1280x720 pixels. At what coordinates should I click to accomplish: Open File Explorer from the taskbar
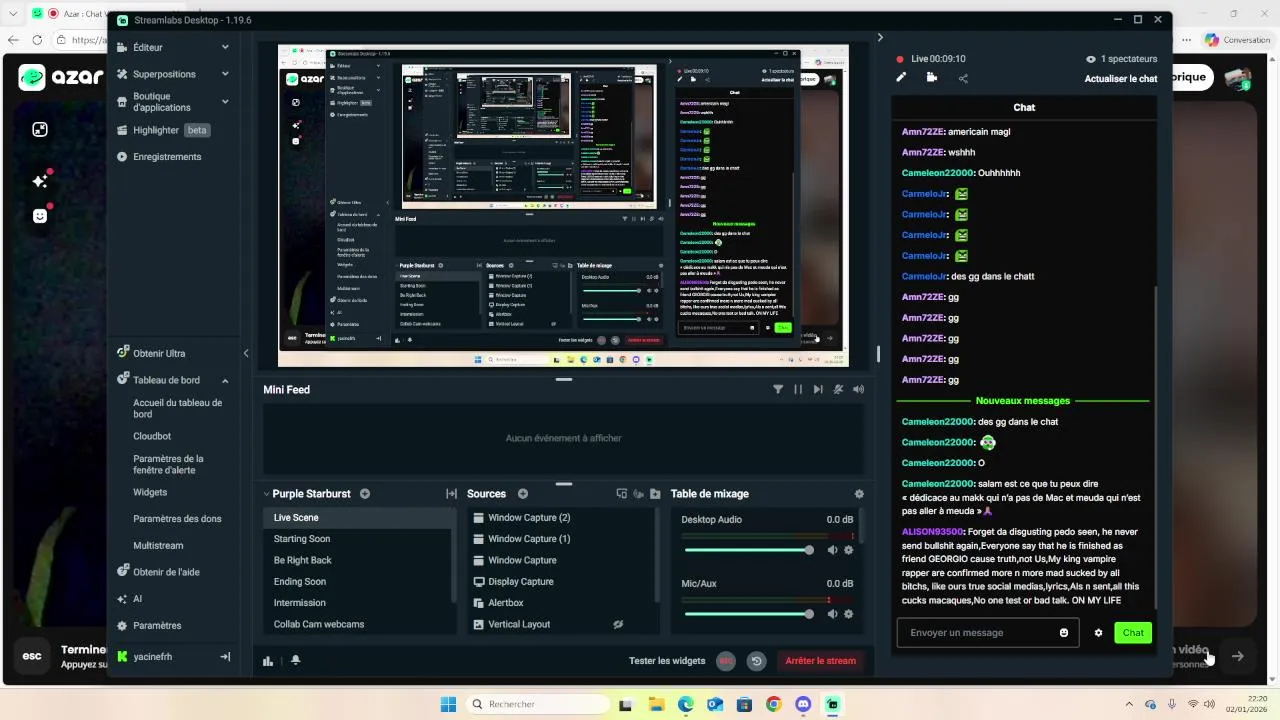[656, 704]
